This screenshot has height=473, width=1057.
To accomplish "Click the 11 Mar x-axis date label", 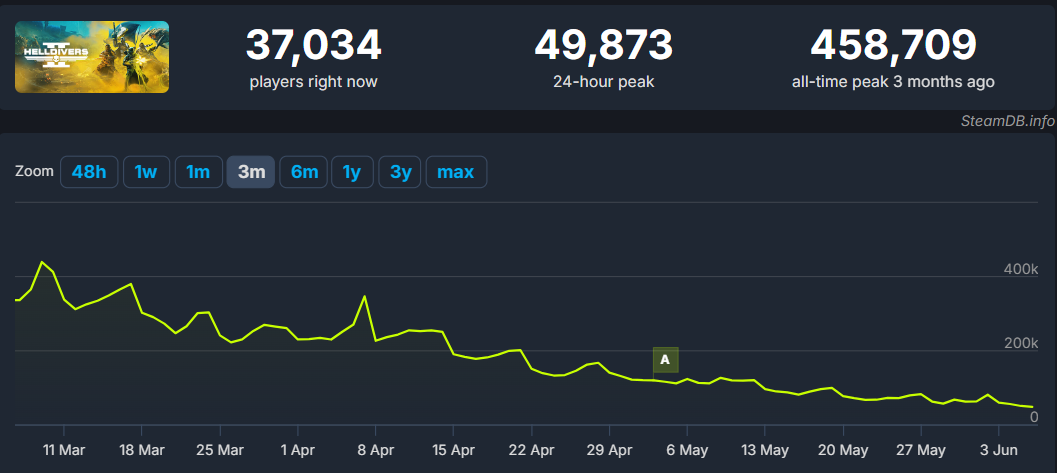I will click(63, 449).
